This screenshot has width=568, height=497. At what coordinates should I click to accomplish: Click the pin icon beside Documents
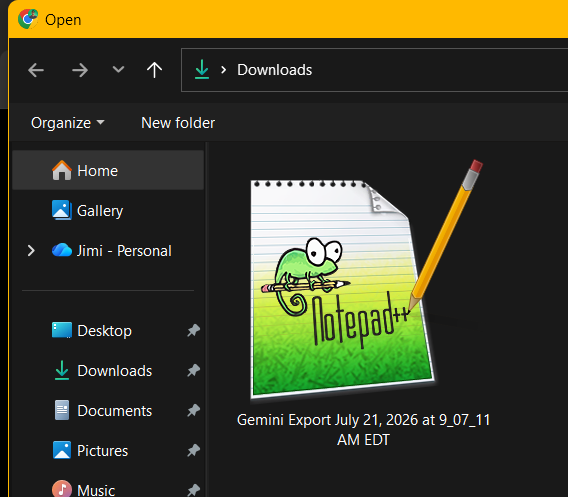[193, 410]
